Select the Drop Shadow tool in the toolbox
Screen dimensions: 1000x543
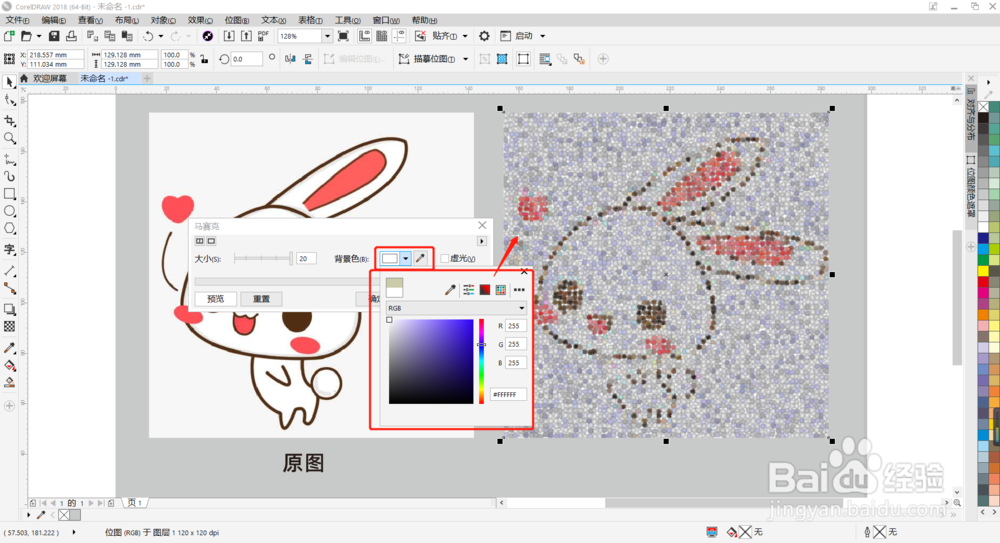click(10, 309)
